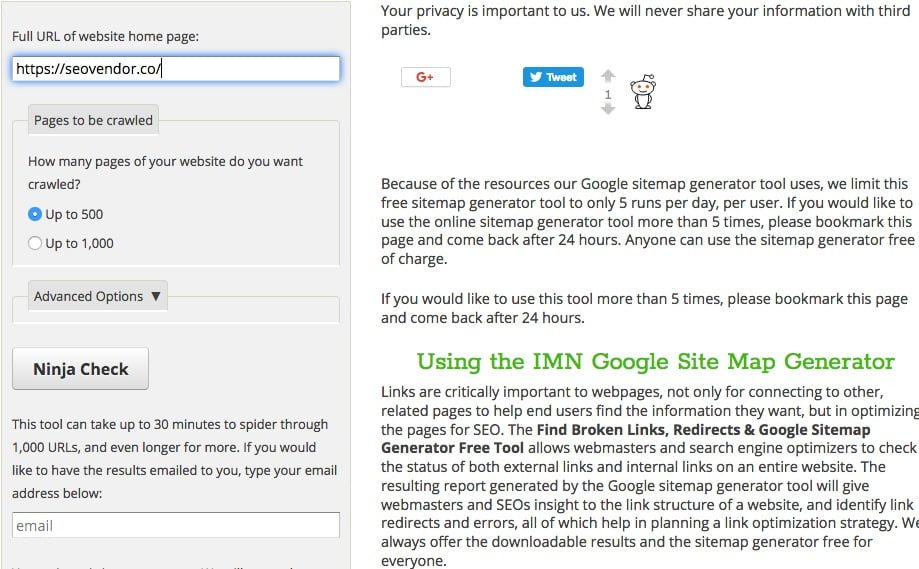The image size is (919, 569).
Task: Click the Reddit vote count number
Action: pos(607,94)
